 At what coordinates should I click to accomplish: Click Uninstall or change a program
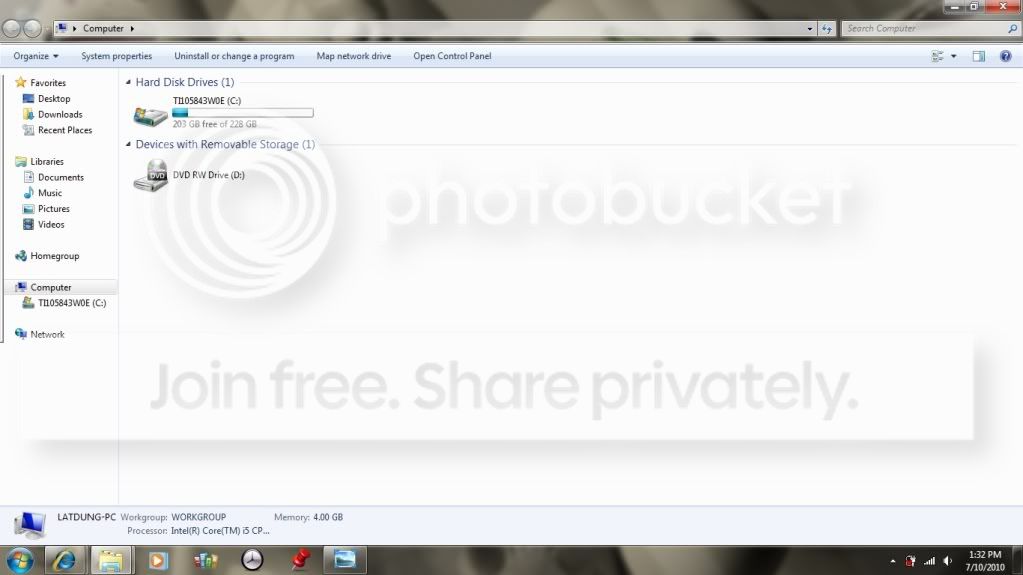coord(234,56)
